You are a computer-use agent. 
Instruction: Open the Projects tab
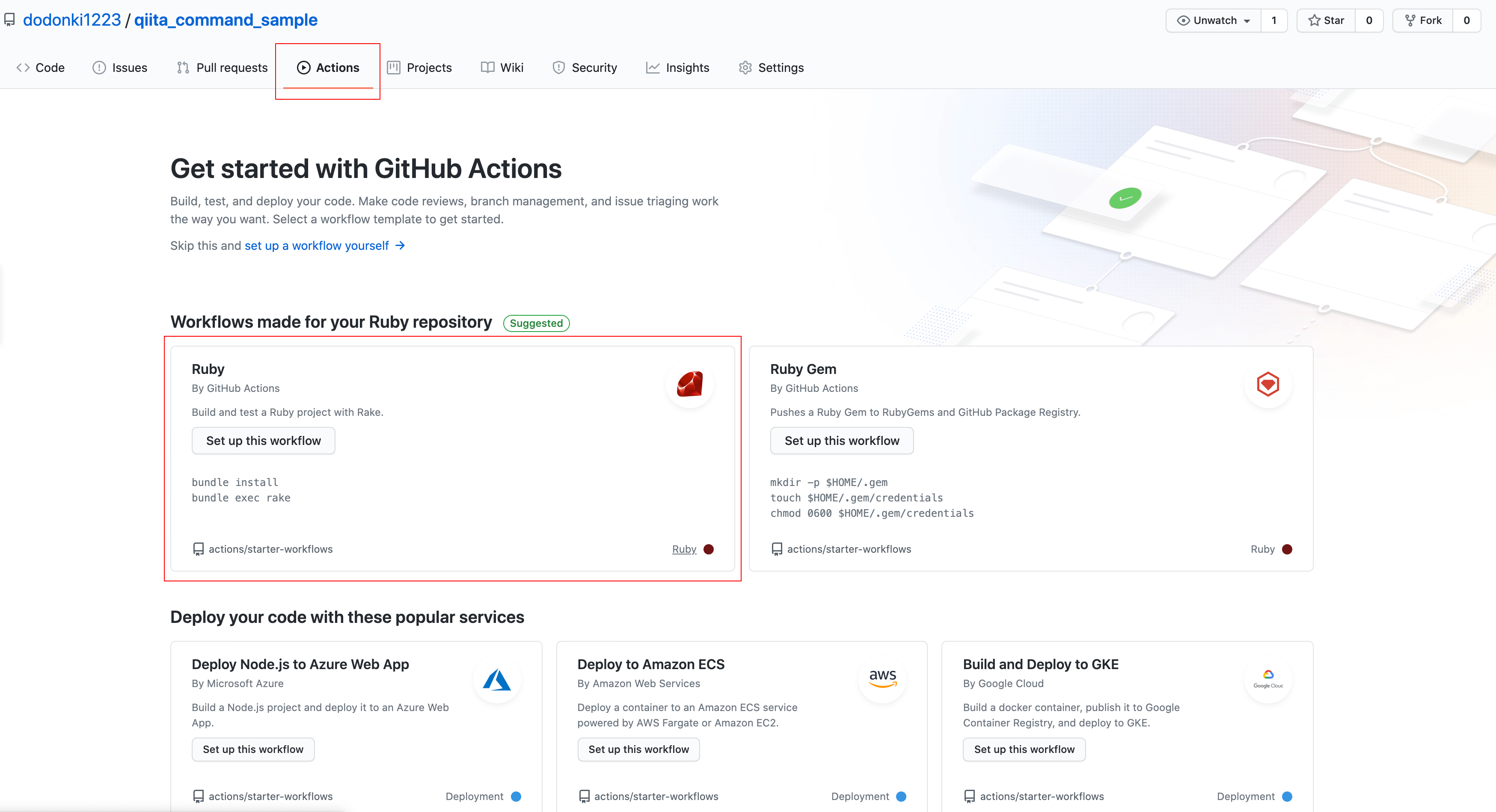(419, 68)
